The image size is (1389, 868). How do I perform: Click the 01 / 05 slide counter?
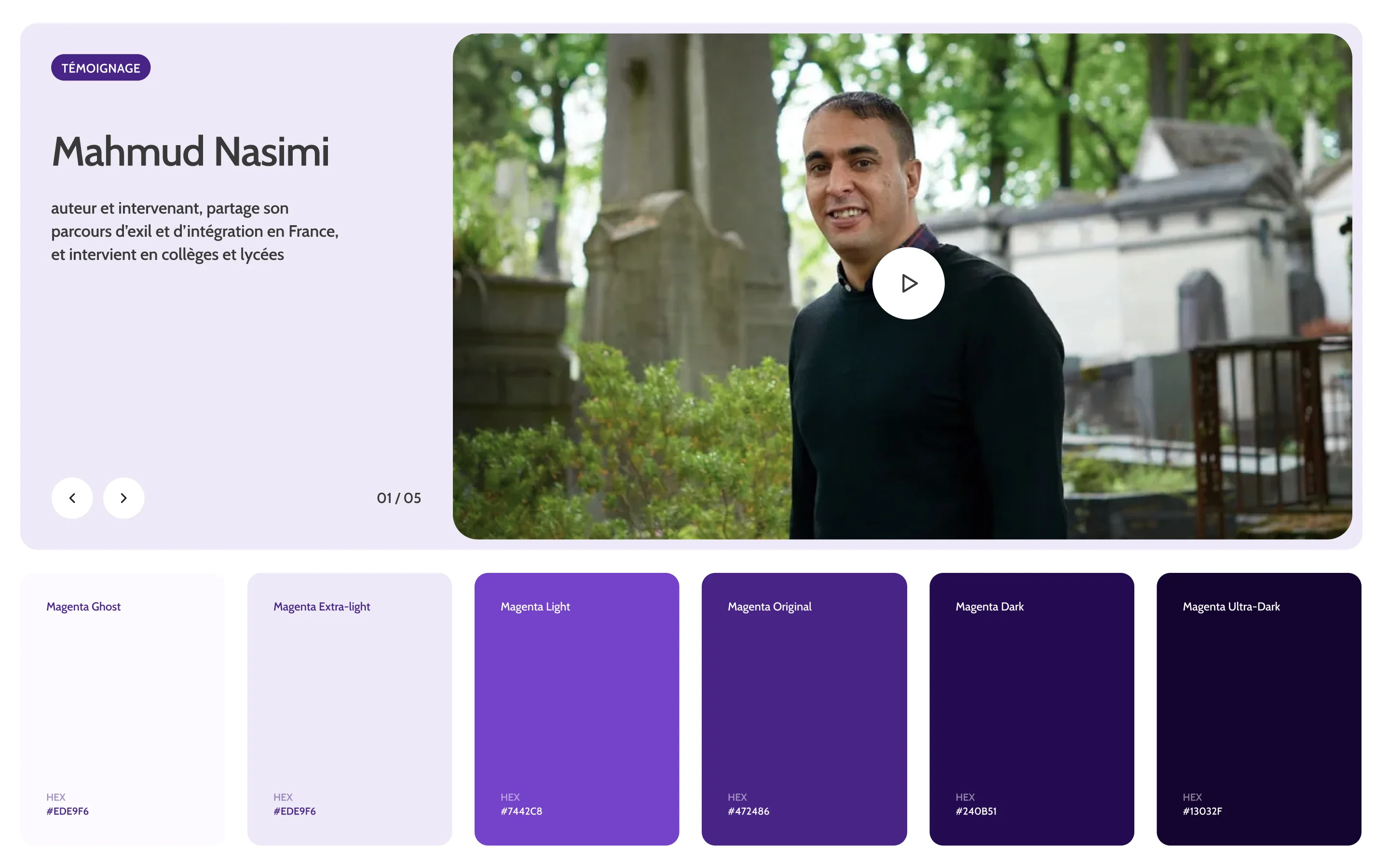point(398,498)
